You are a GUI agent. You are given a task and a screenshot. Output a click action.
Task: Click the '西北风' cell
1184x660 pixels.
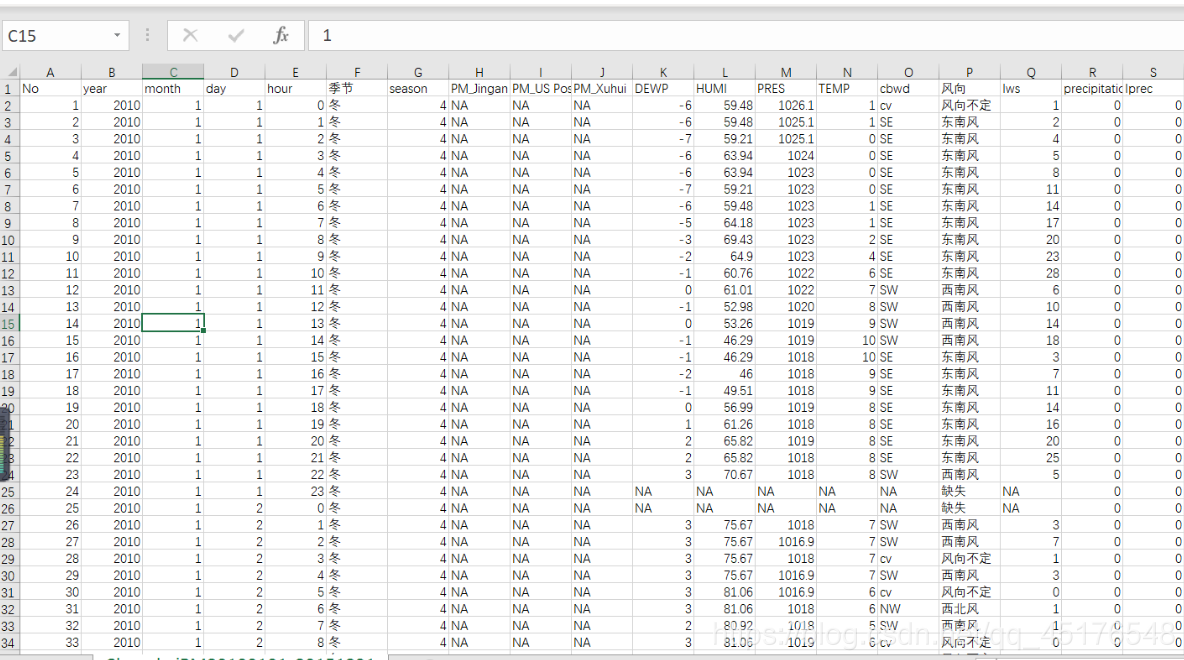970,609
